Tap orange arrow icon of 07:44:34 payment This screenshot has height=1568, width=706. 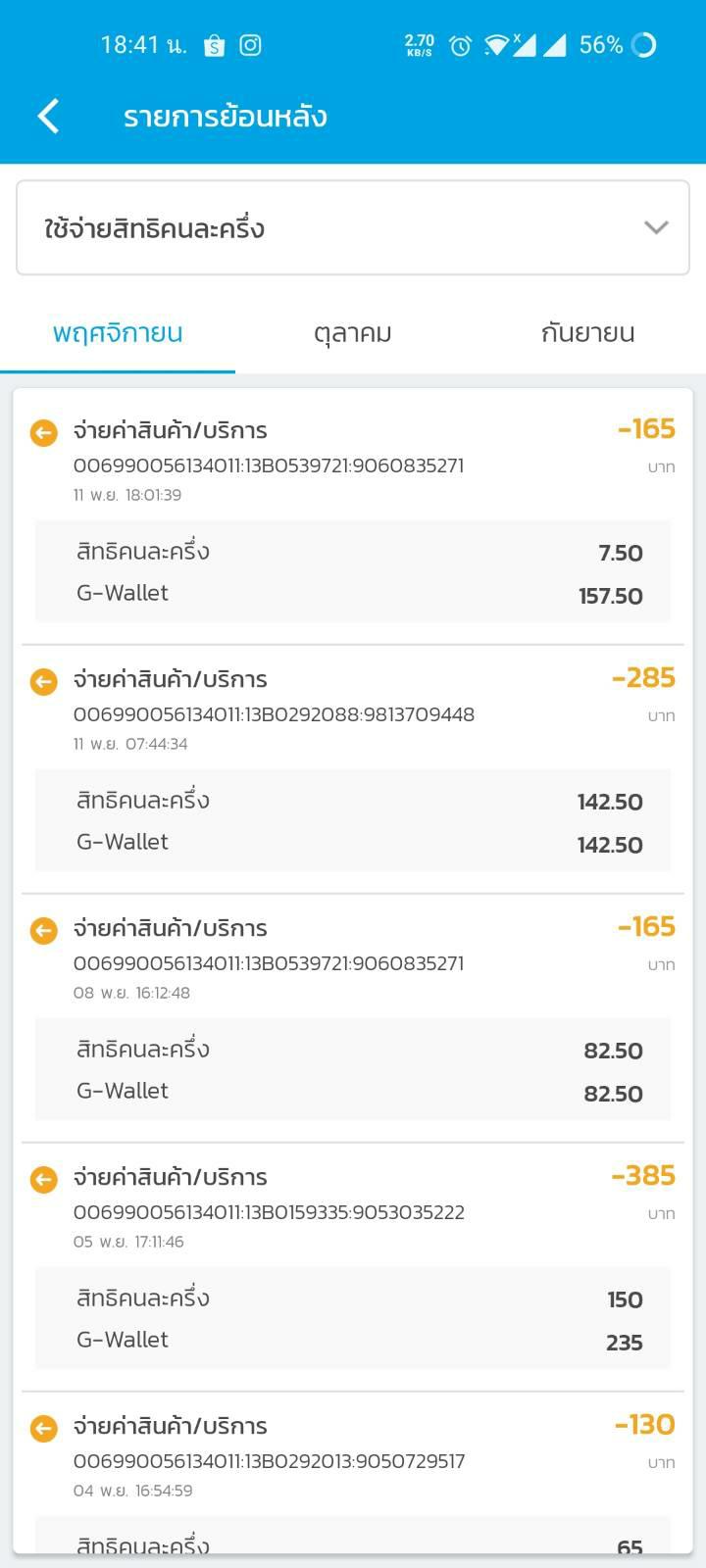44,681
